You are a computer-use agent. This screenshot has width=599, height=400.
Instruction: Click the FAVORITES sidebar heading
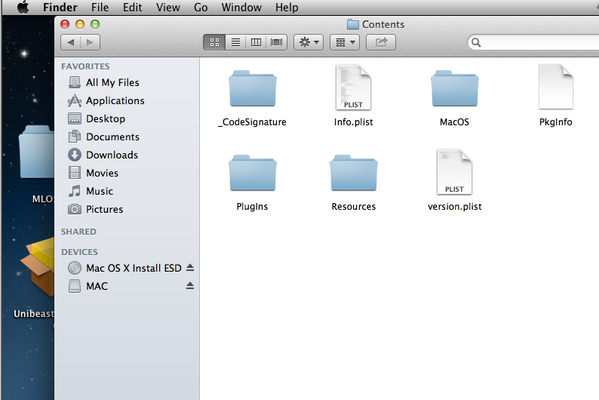click(x=86, y=66)
